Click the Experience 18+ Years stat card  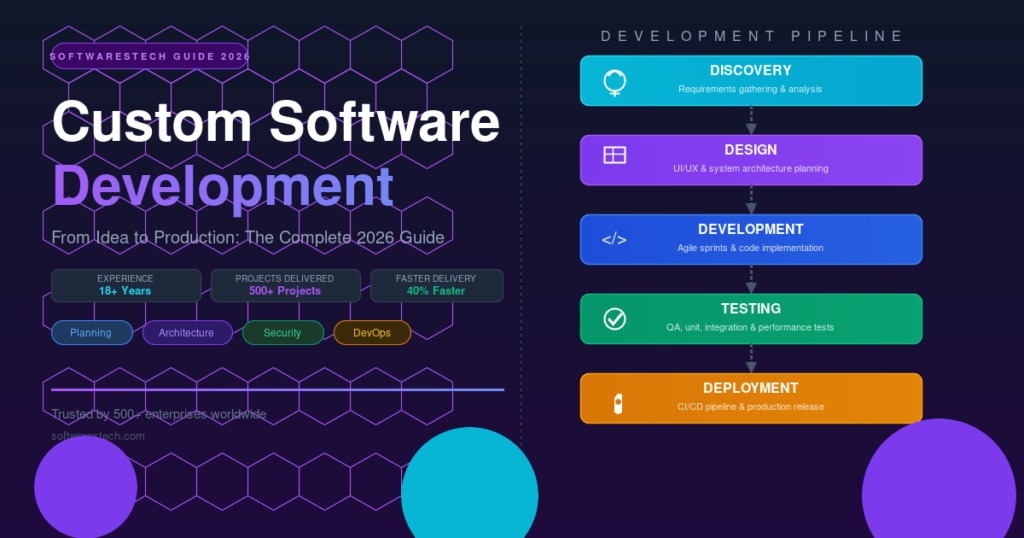pyautogui.click(x=126, y=285)
